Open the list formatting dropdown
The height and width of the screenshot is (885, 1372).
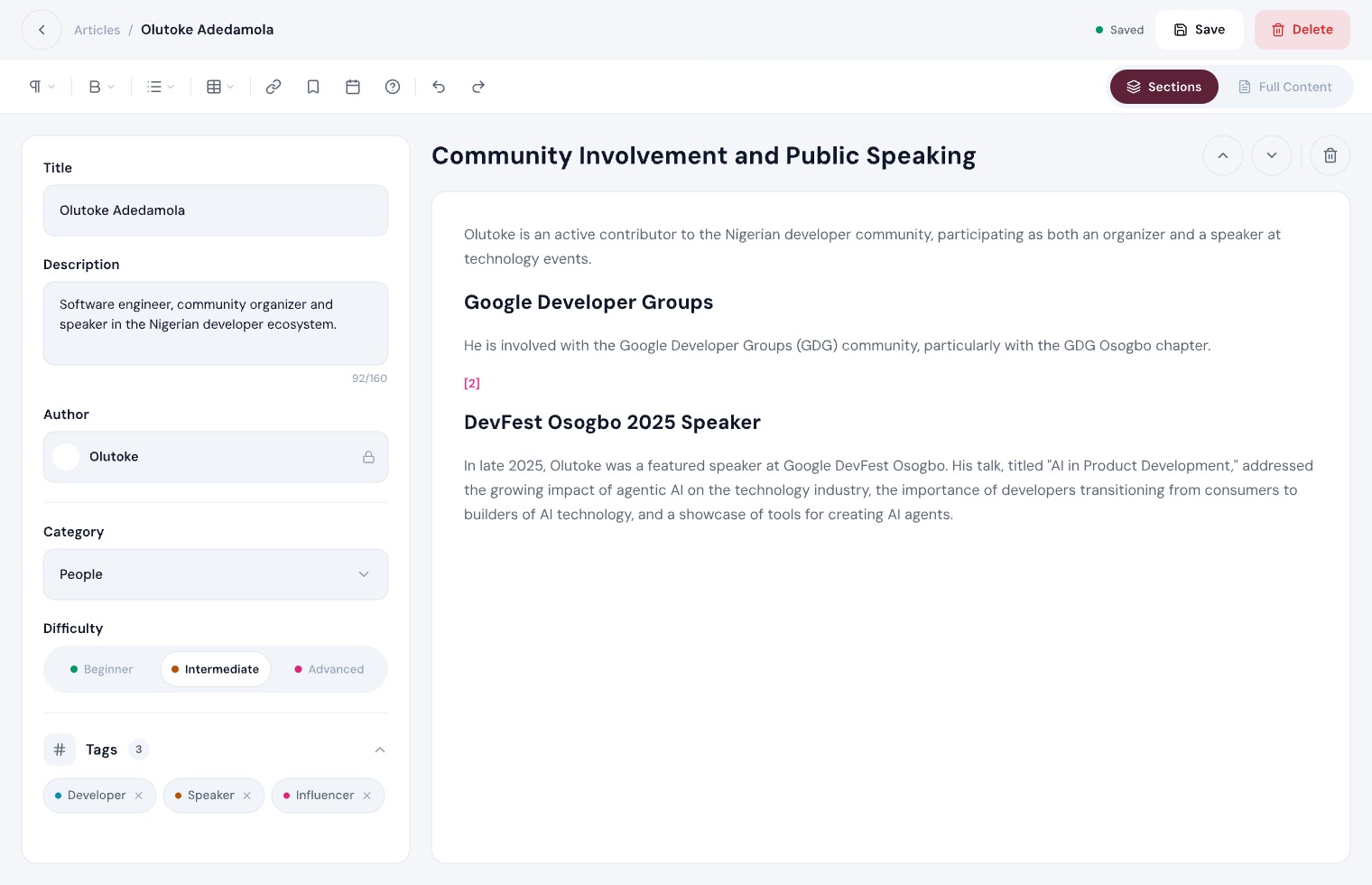(161, 87)
